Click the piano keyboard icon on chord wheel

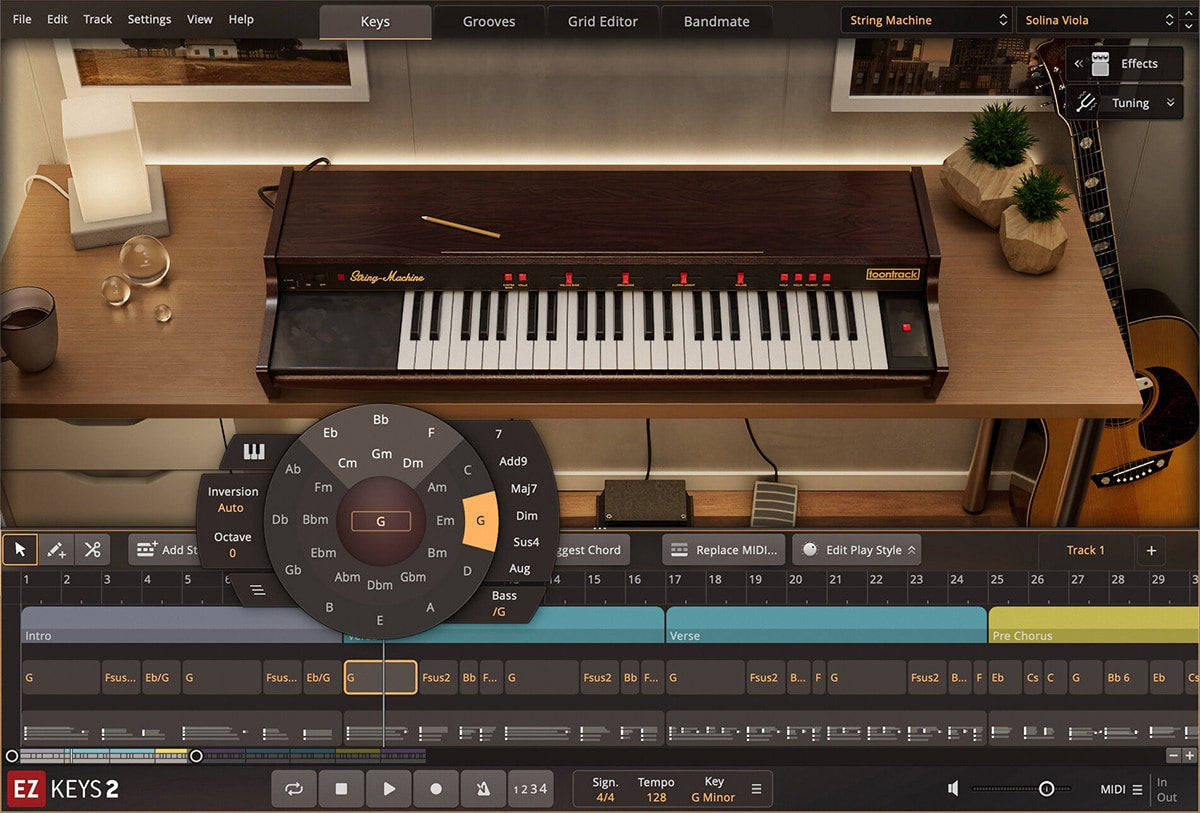click(x=254, y=452)
